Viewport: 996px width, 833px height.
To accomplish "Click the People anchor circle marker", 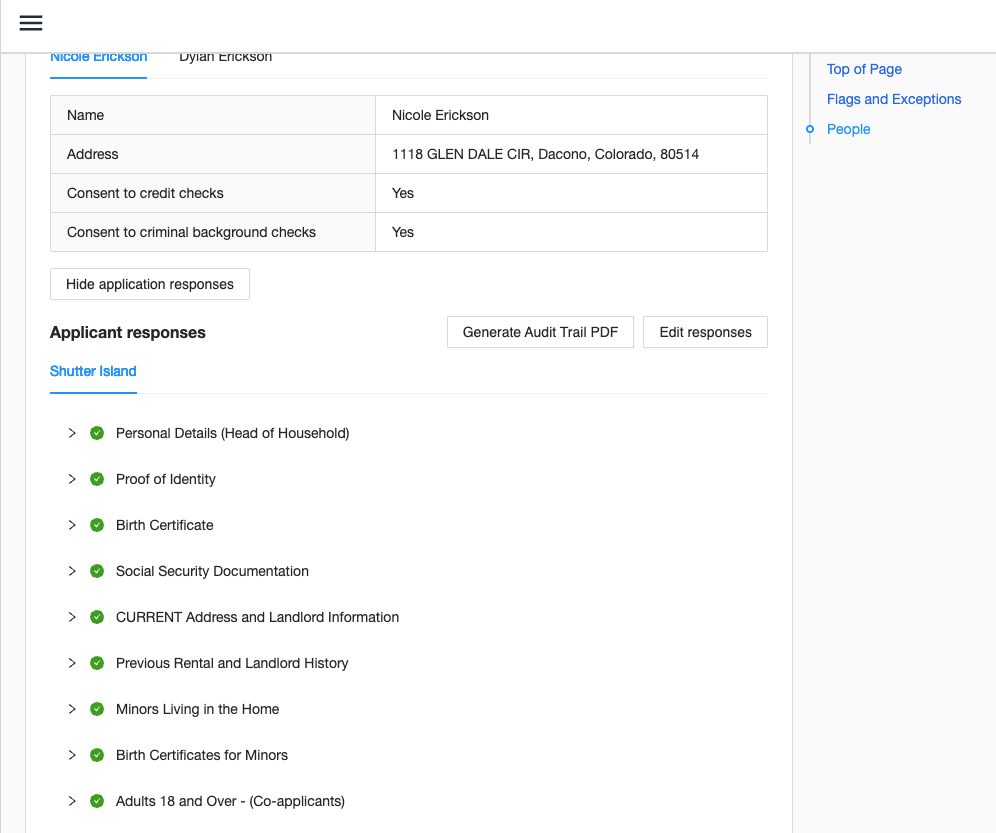I will (810, 129).
